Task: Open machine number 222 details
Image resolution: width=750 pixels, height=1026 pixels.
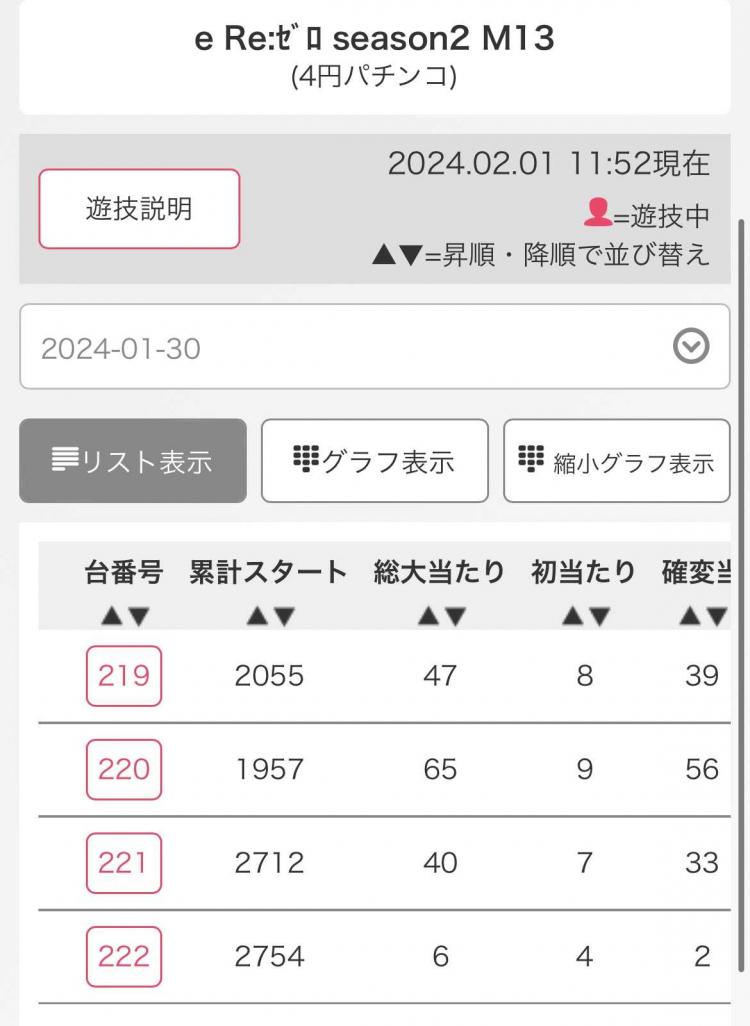Action: tap(124, 957)
